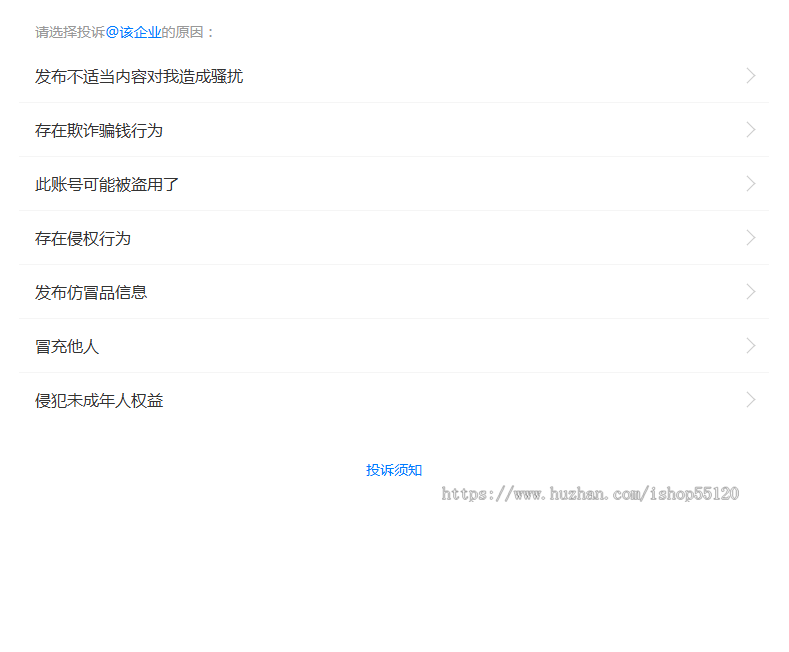The image size is (789, 652).
Task: Choose 存在侵权行为 option
Action: 393,237
